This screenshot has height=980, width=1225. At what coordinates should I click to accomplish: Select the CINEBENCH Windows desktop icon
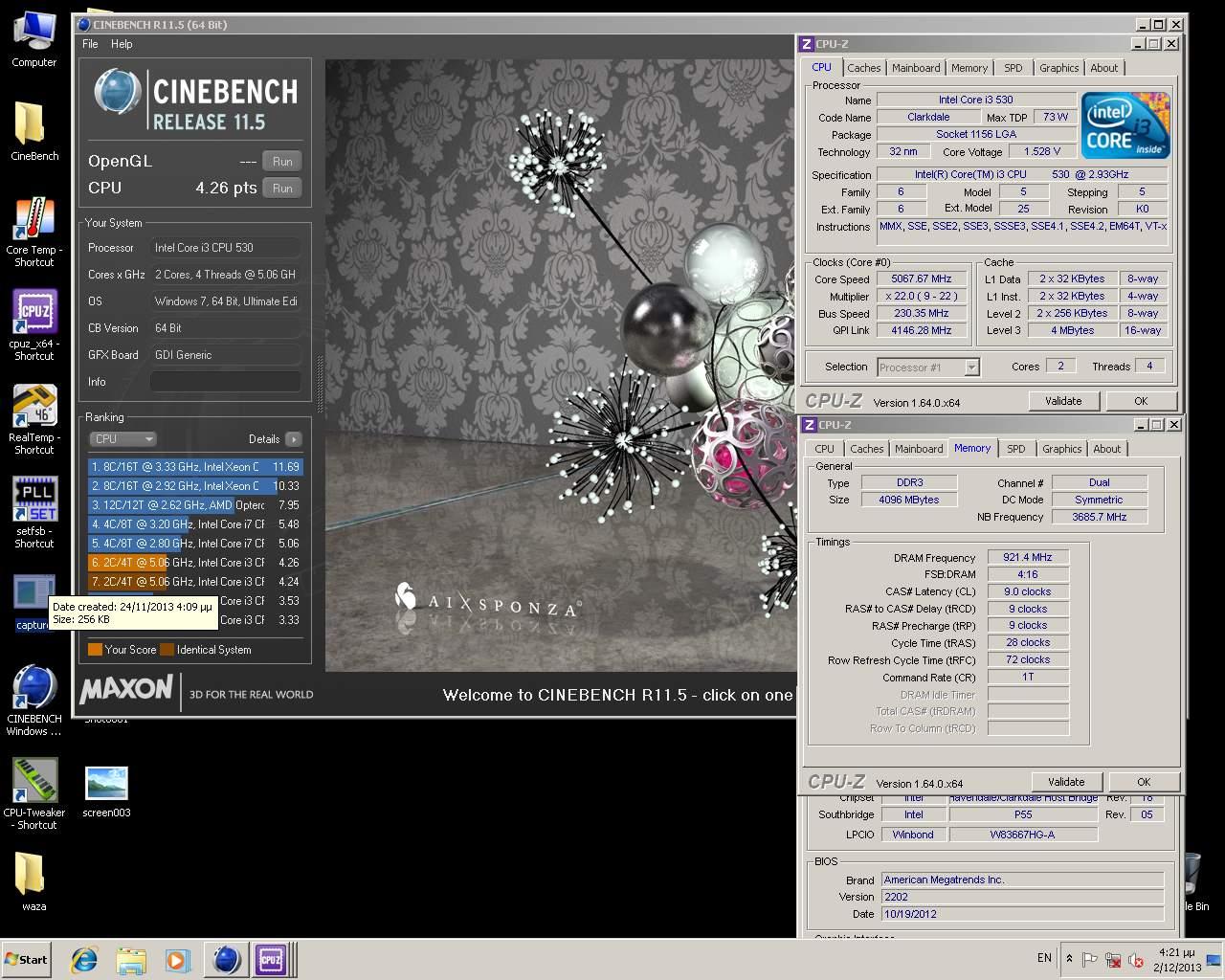[x=34, y=701]
